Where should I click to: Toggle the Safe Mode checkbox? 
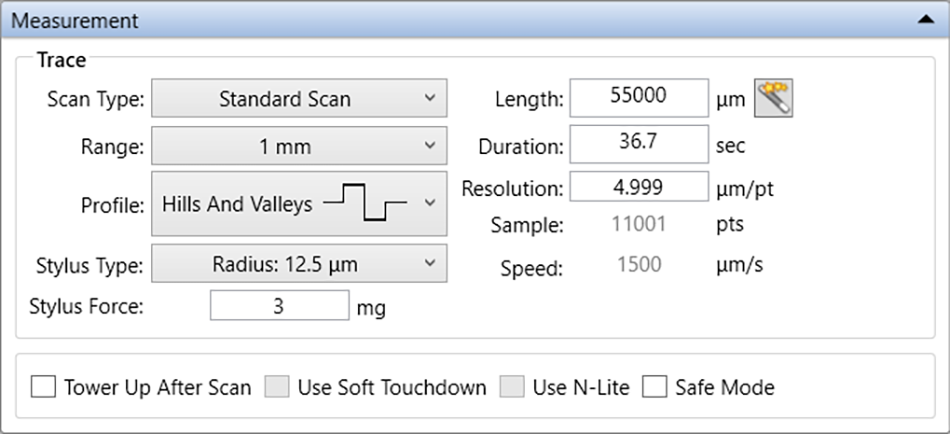coord(654,387)
